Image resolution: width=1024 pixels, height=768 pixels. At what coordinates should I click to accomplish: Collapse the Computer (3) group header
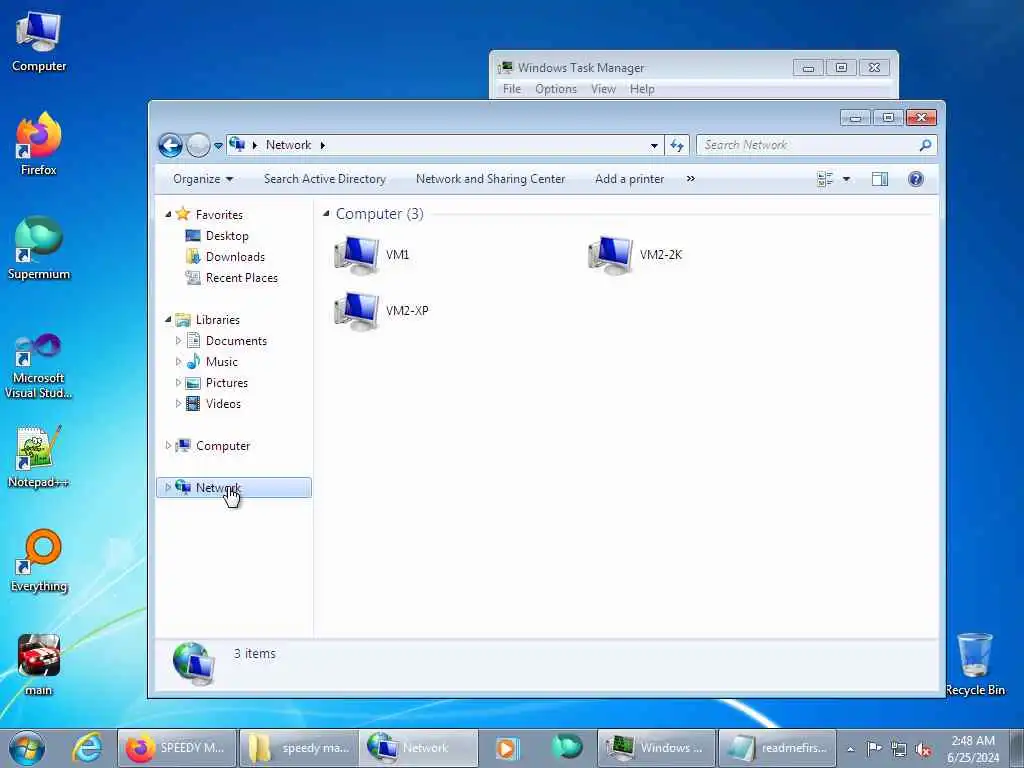326,214
